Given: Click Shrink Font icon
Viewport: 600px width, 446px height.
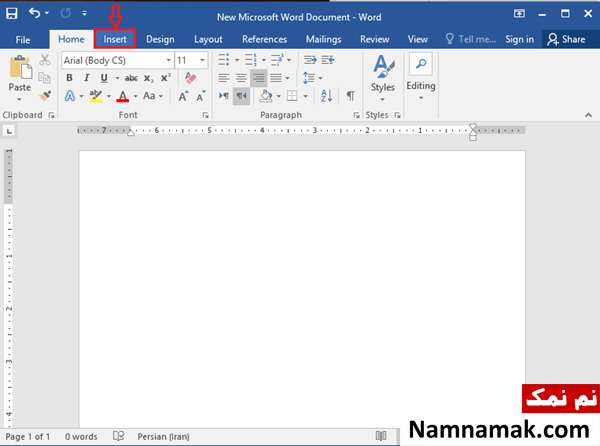Looking at the screenshot, I should coord(201,96).
